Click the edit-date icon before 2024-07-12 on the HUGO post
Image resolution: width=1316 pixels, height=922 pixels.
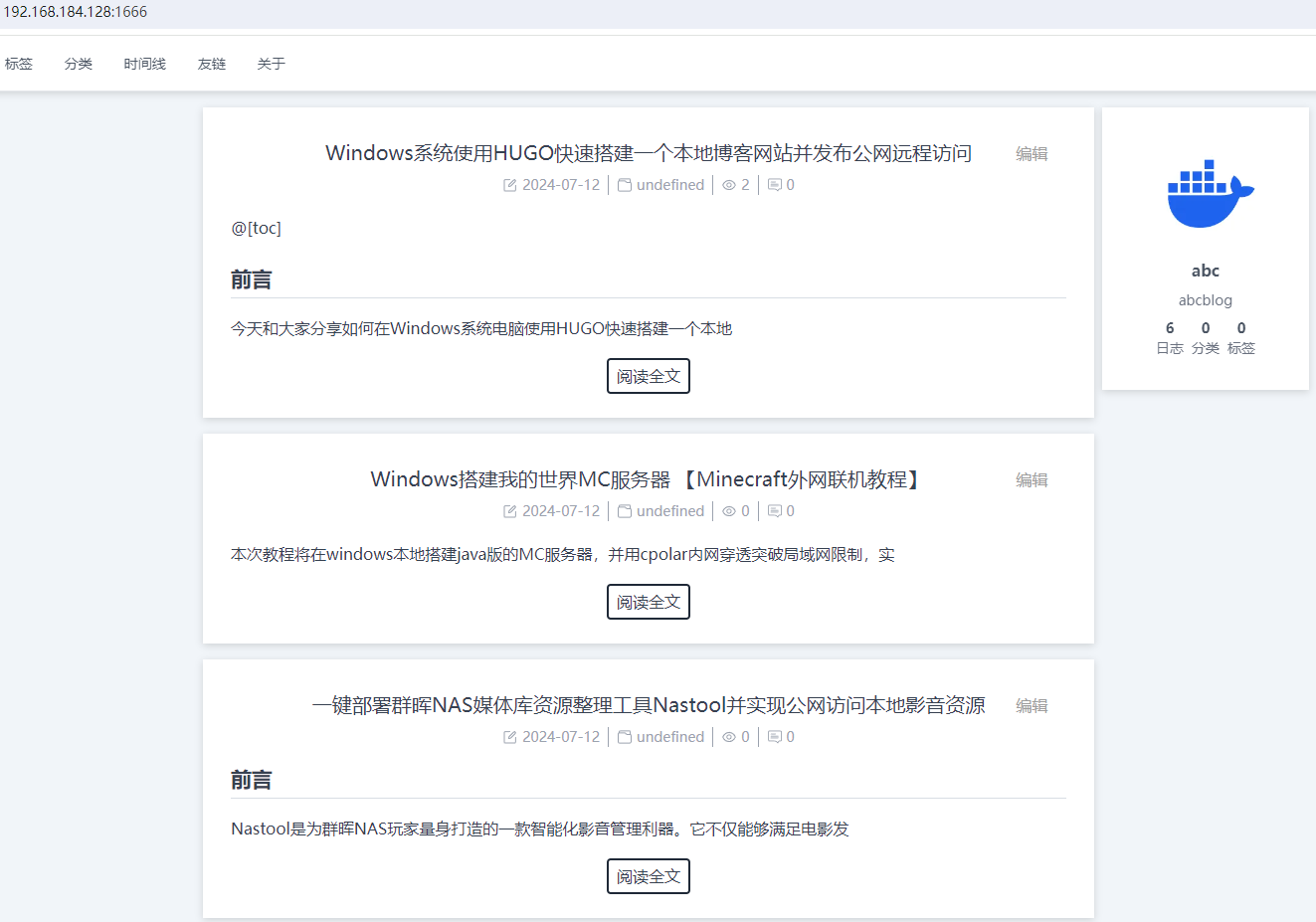tap(509, 184)
